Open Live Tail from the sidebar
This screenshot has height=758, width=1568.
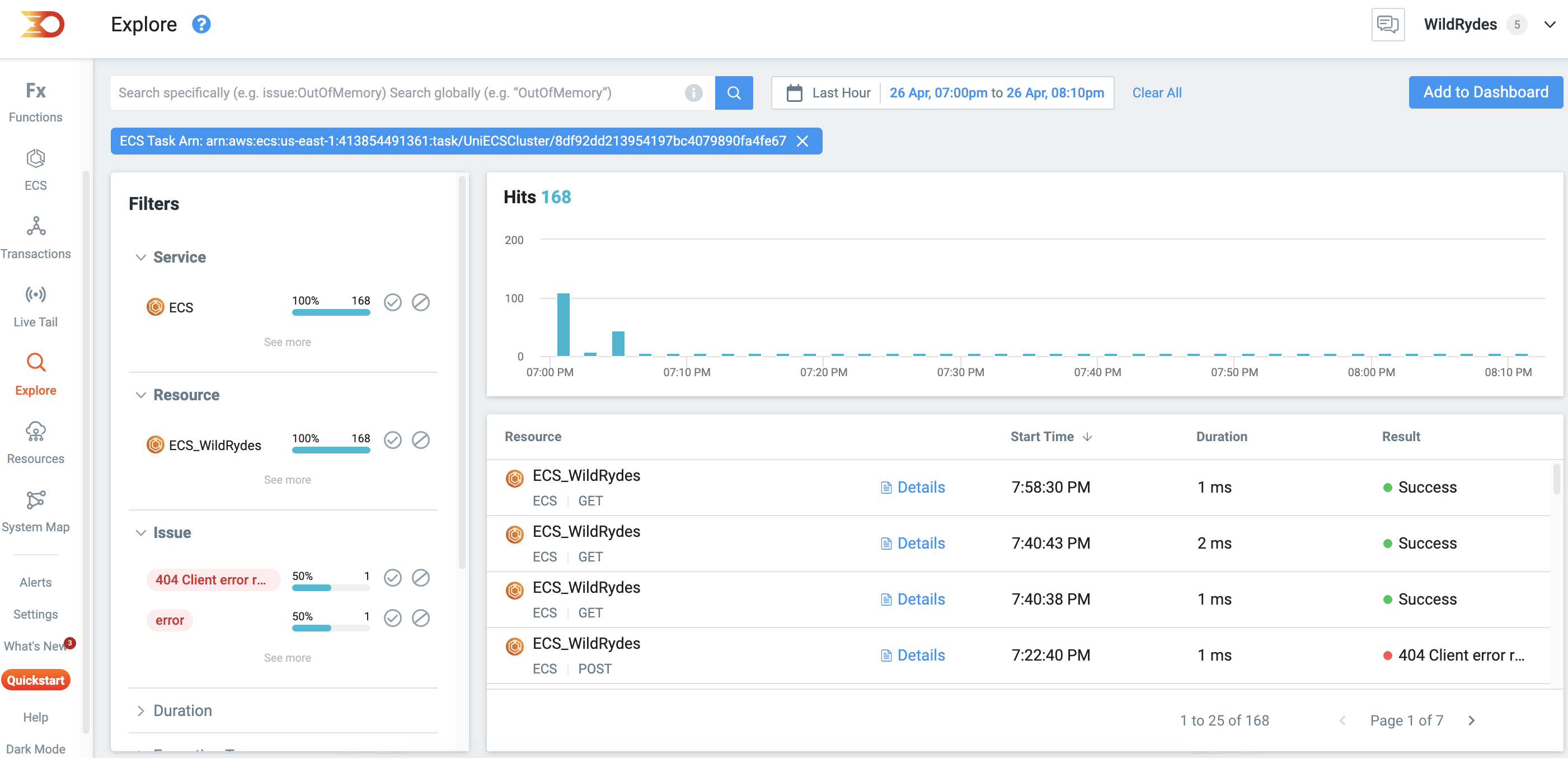(35, 306)
